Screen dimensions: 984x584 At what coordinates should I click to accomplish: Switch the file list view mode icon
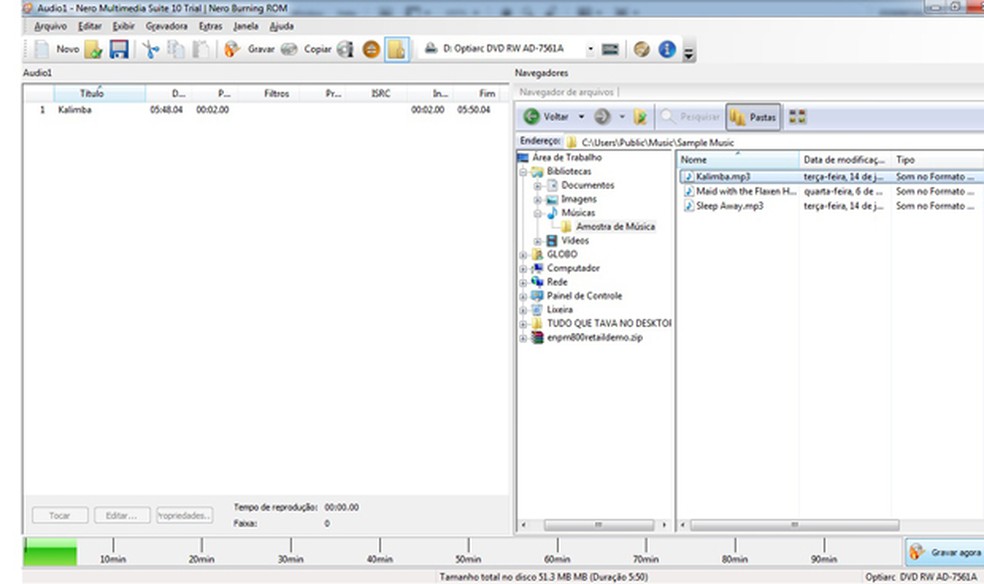tap(797, 117)
